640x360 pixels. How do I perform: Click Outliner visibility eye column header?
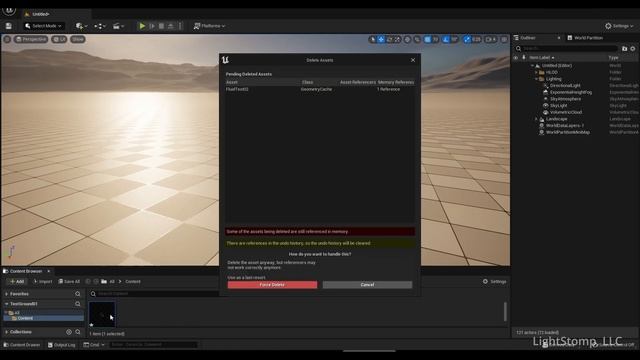coord(516,58)
